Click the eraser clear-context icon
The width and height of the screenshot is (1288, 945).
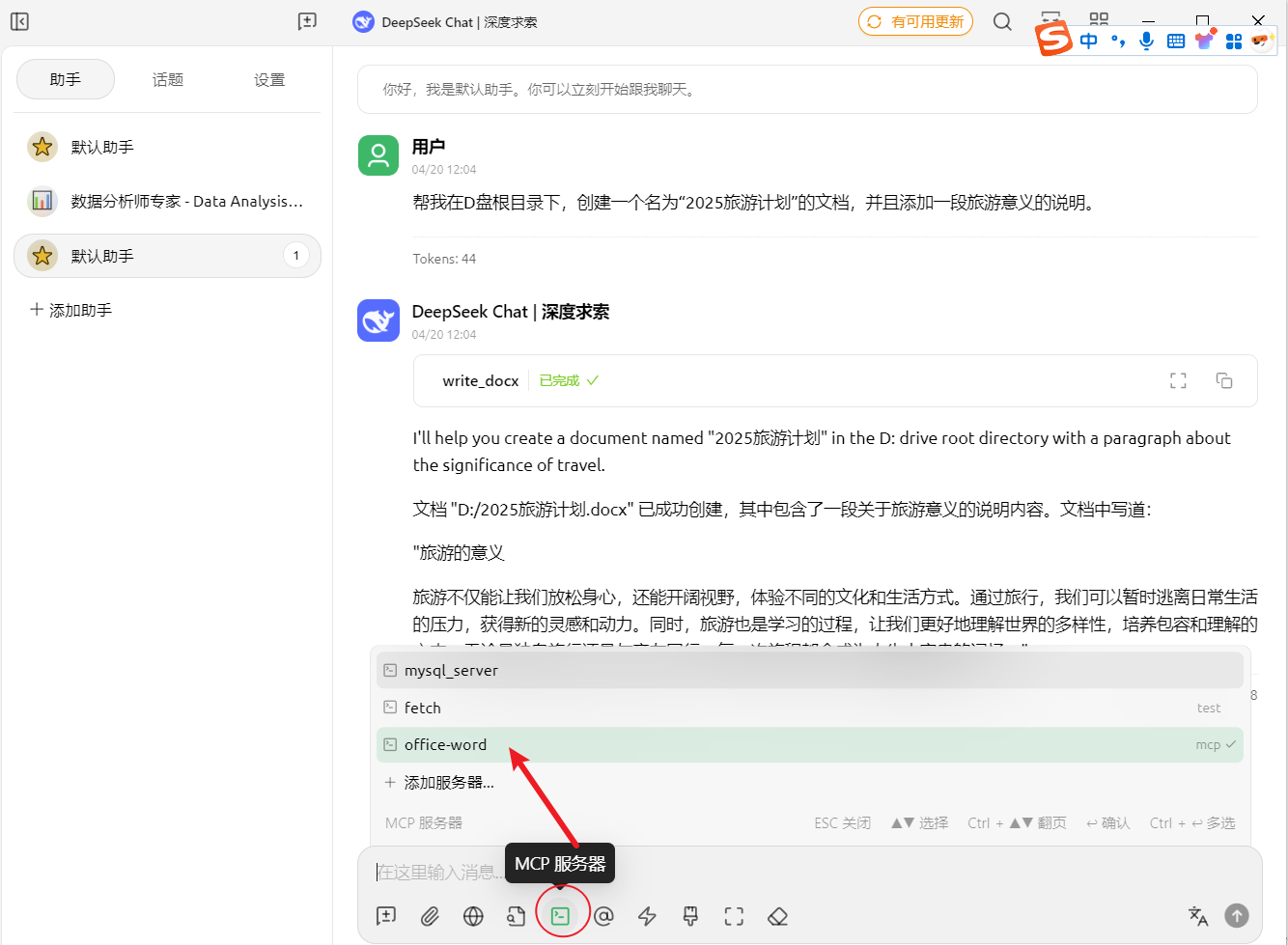click(x=777, y=916)
